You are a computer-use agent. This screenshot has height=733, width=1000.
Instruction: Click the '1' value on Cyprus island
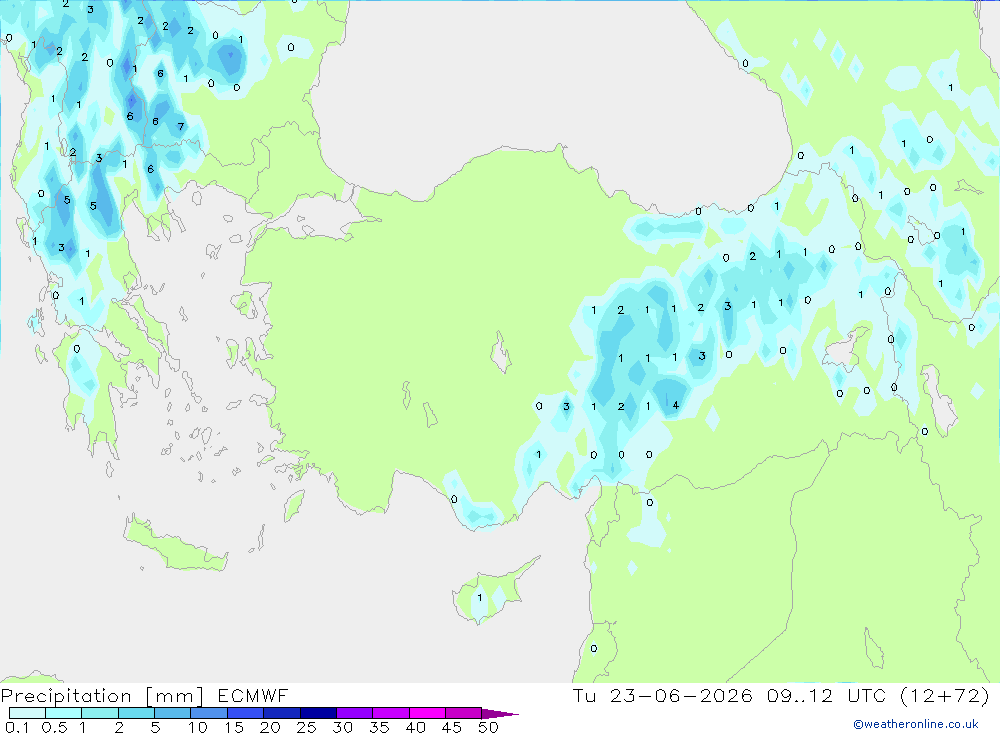480,598
